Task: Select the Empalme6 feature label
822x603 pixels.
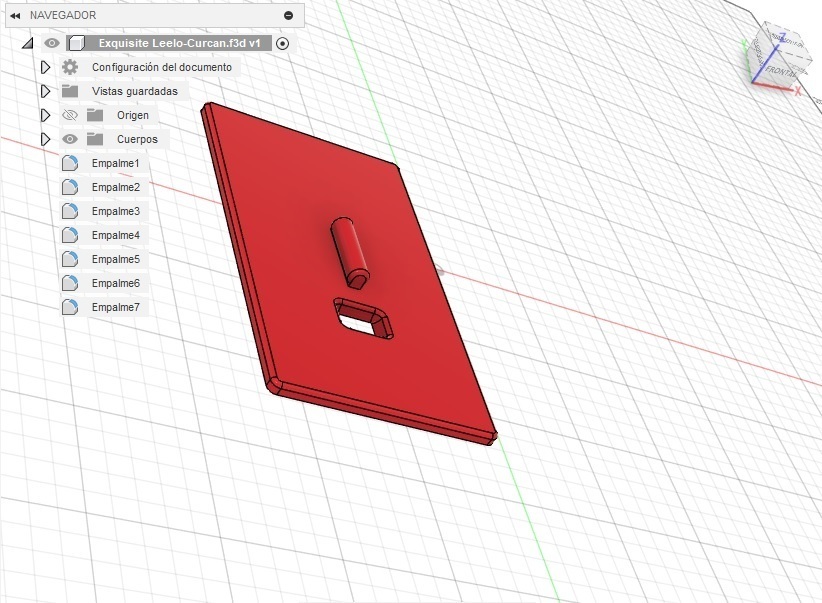Action: point(115,283)
